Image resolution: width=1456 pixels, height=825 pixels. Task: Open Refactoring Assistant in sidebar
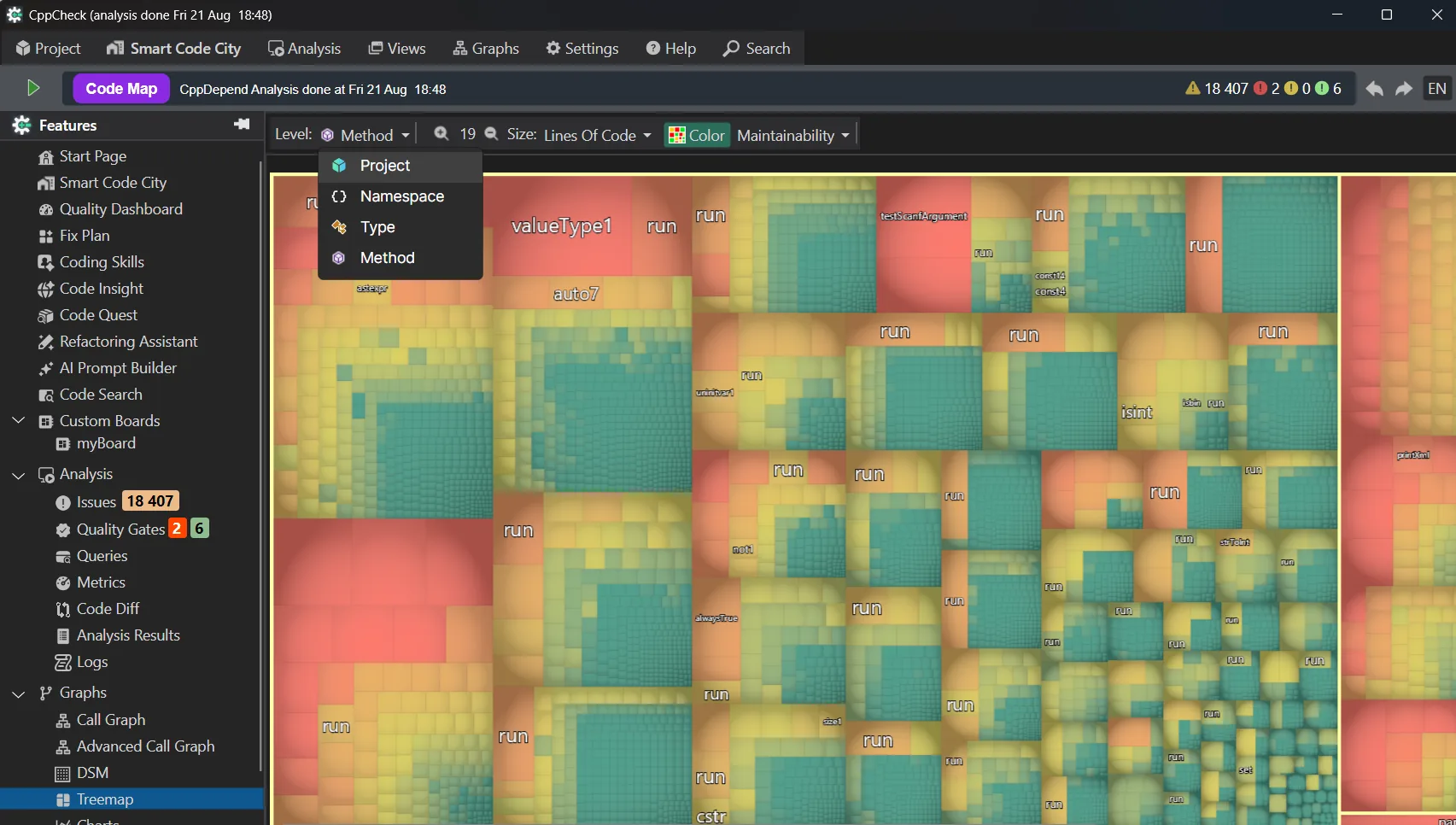coord(128,342)
